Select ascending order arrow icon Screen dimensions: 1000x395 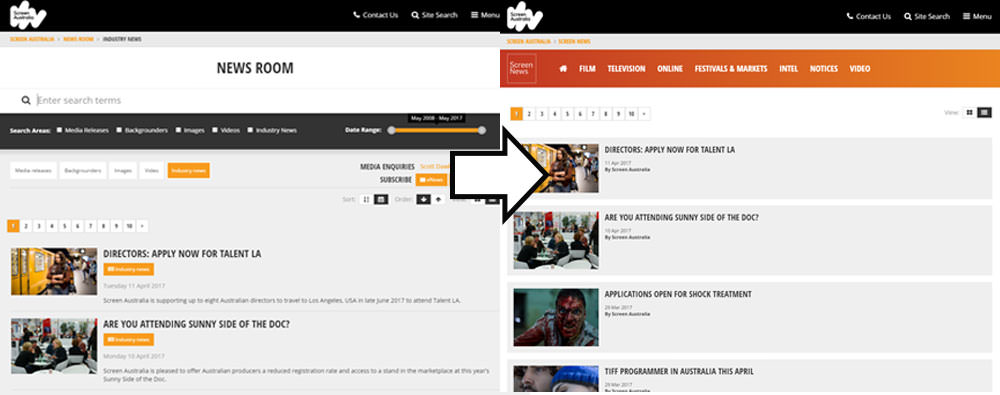point(438,199)
